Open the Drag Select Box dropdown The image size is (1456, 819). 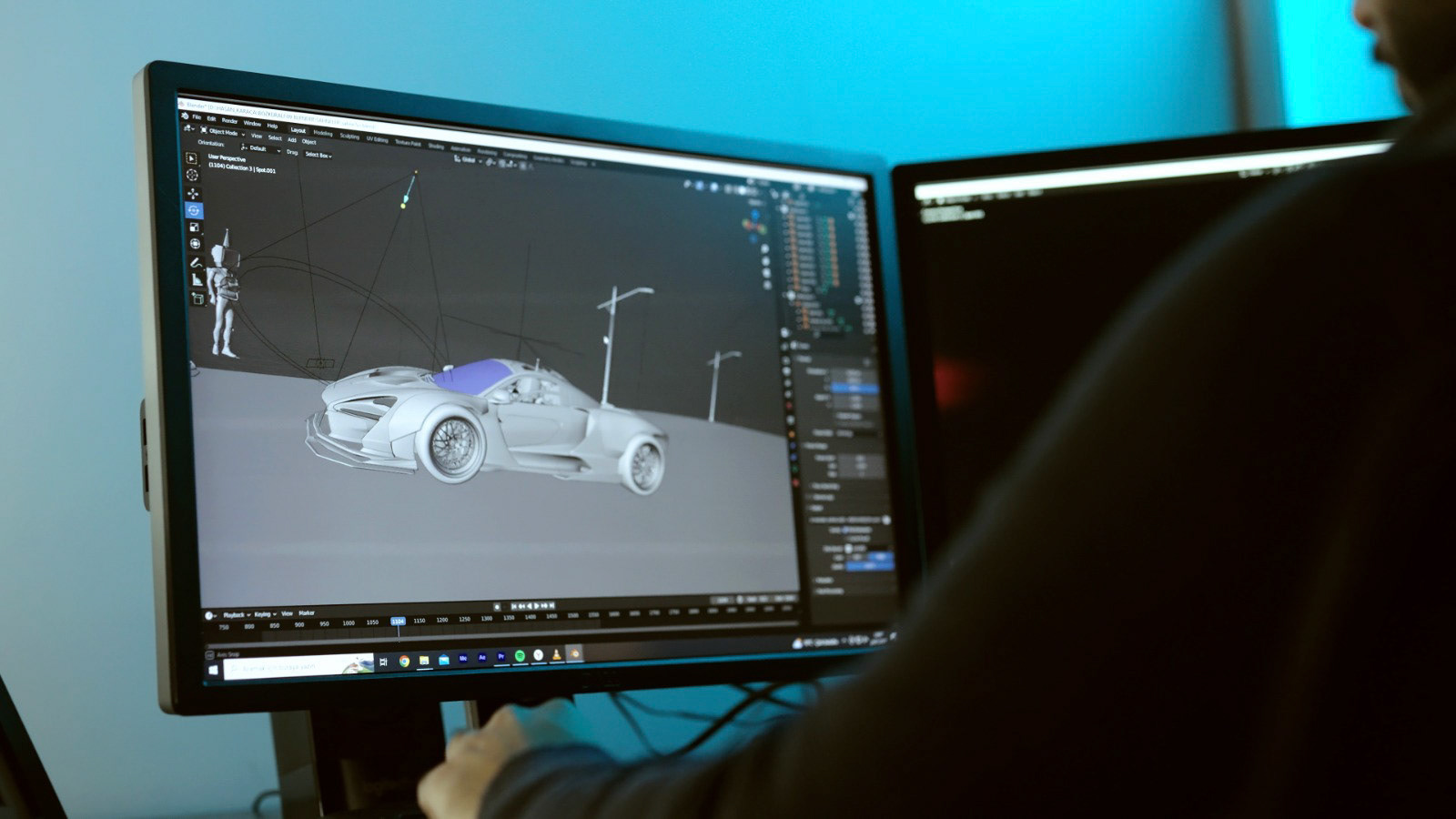(x=318, y=155)
